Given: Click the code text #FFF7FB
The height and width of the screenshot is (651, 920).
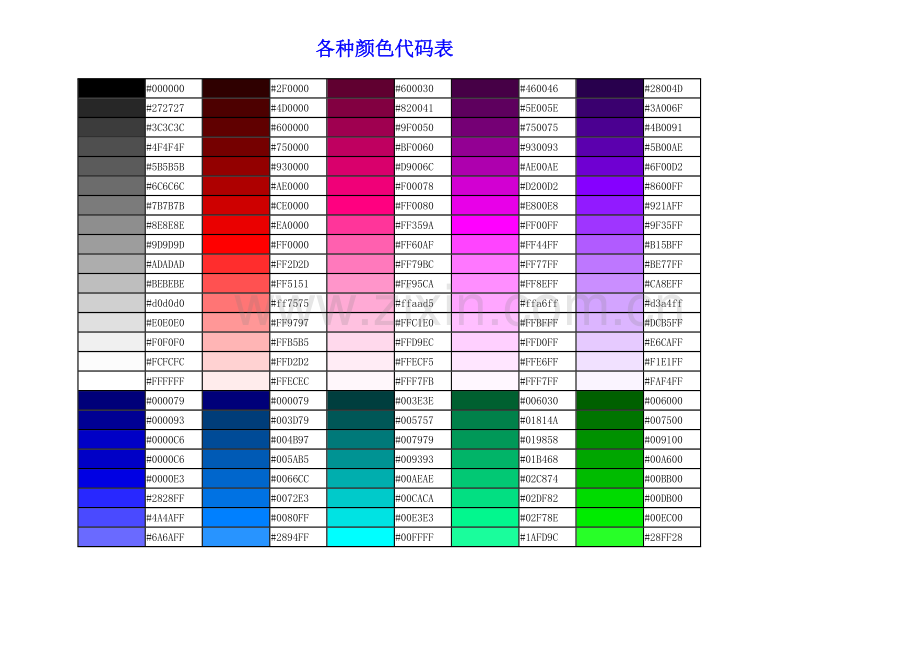Looking at the screenshot, I should coord(414,381).
